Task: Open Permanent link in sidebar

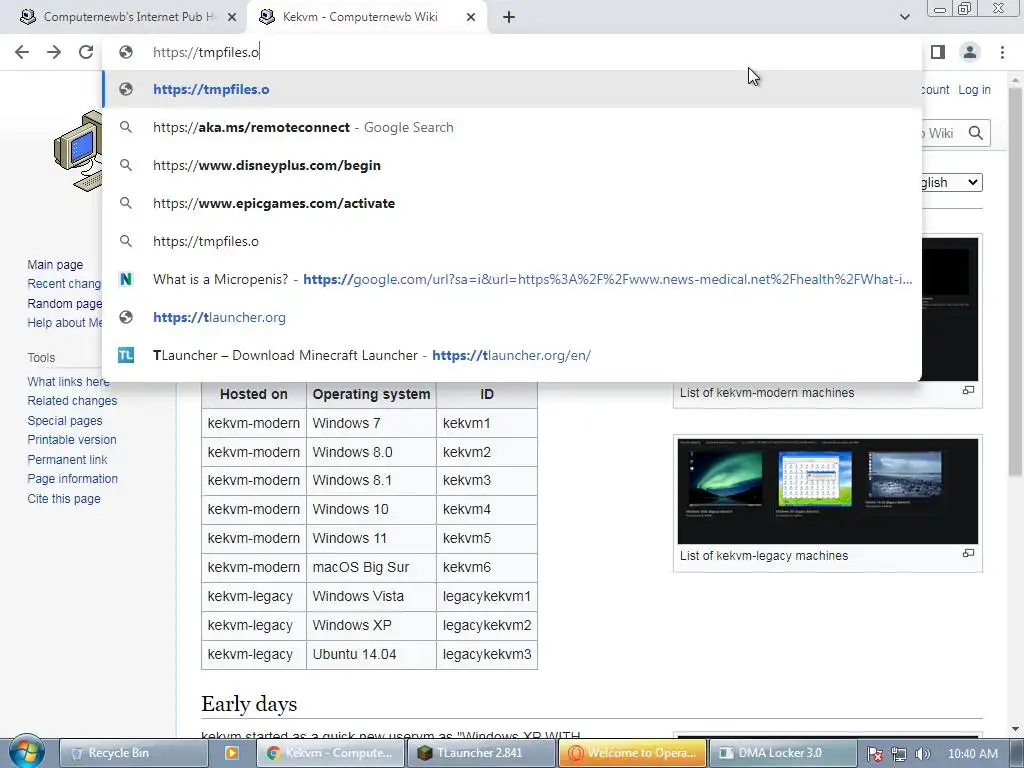Action: 67,459
